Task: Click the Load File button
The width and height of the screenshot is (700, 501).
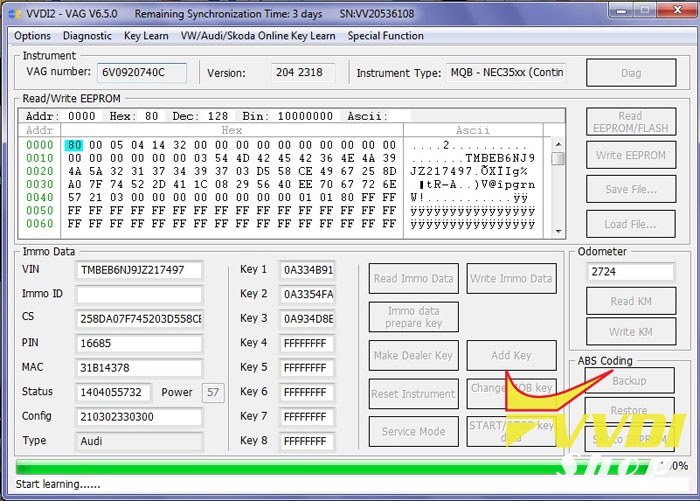Action: 631,224
